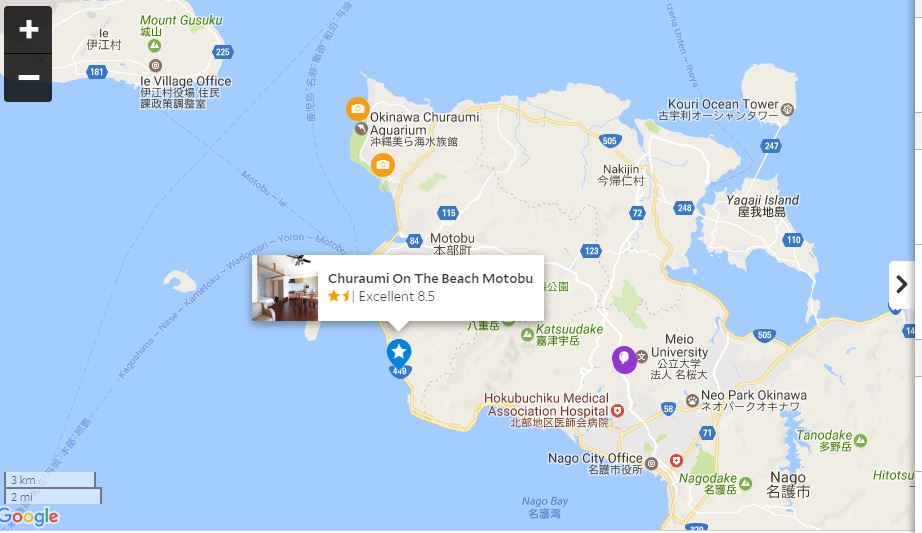The image size is (922, 533).
Task: Select the purple landmark pin near Meio University
Action: point(624,359)
